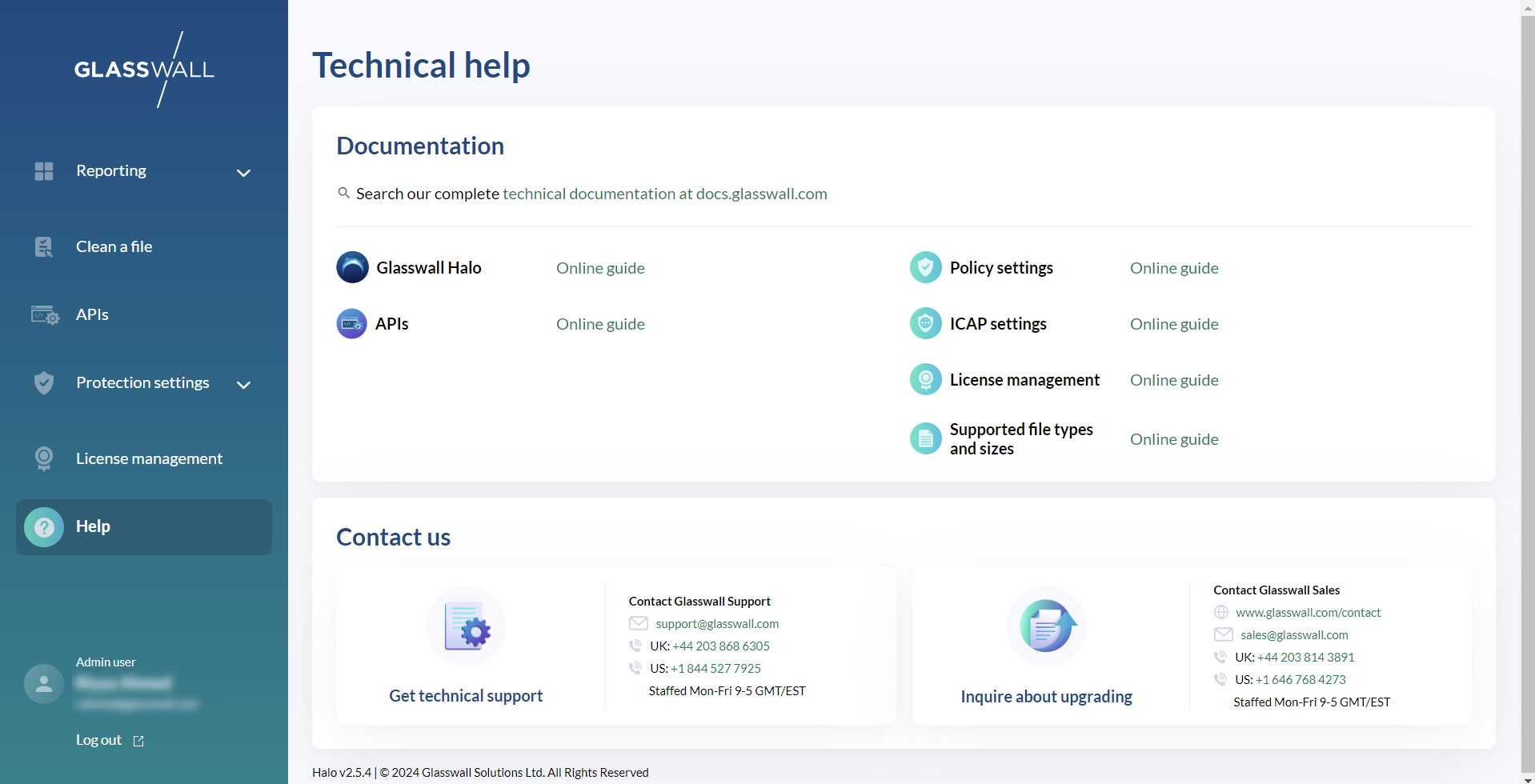
Task: Click the Supported file types document icon
Action: (x=926, y=438)
